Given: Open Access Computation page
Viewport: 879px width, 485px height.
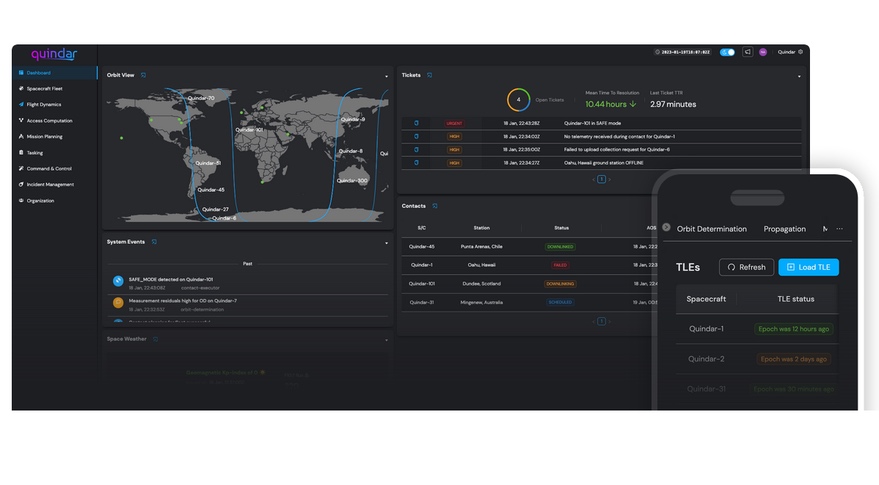Looking at the screenshot, I should (49, 121).
